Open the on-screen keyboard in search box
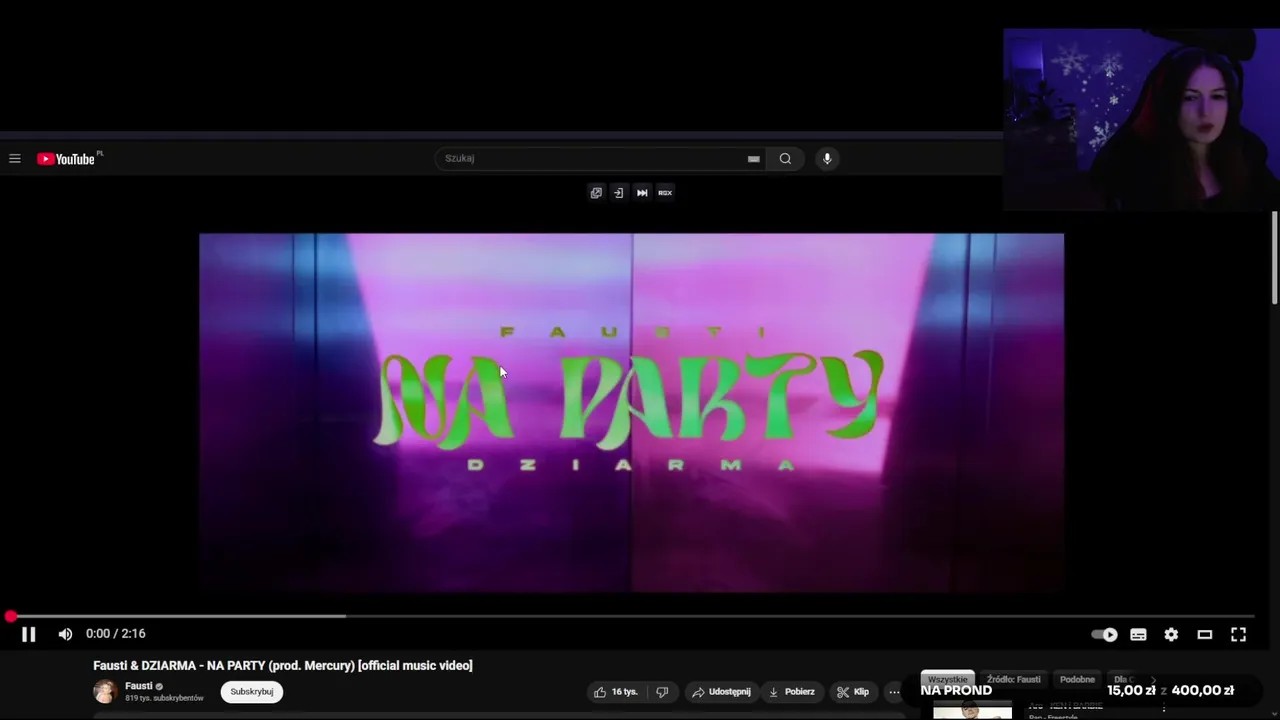The image size is (1280, 720). pyautogui.click(x=754, y=158)
